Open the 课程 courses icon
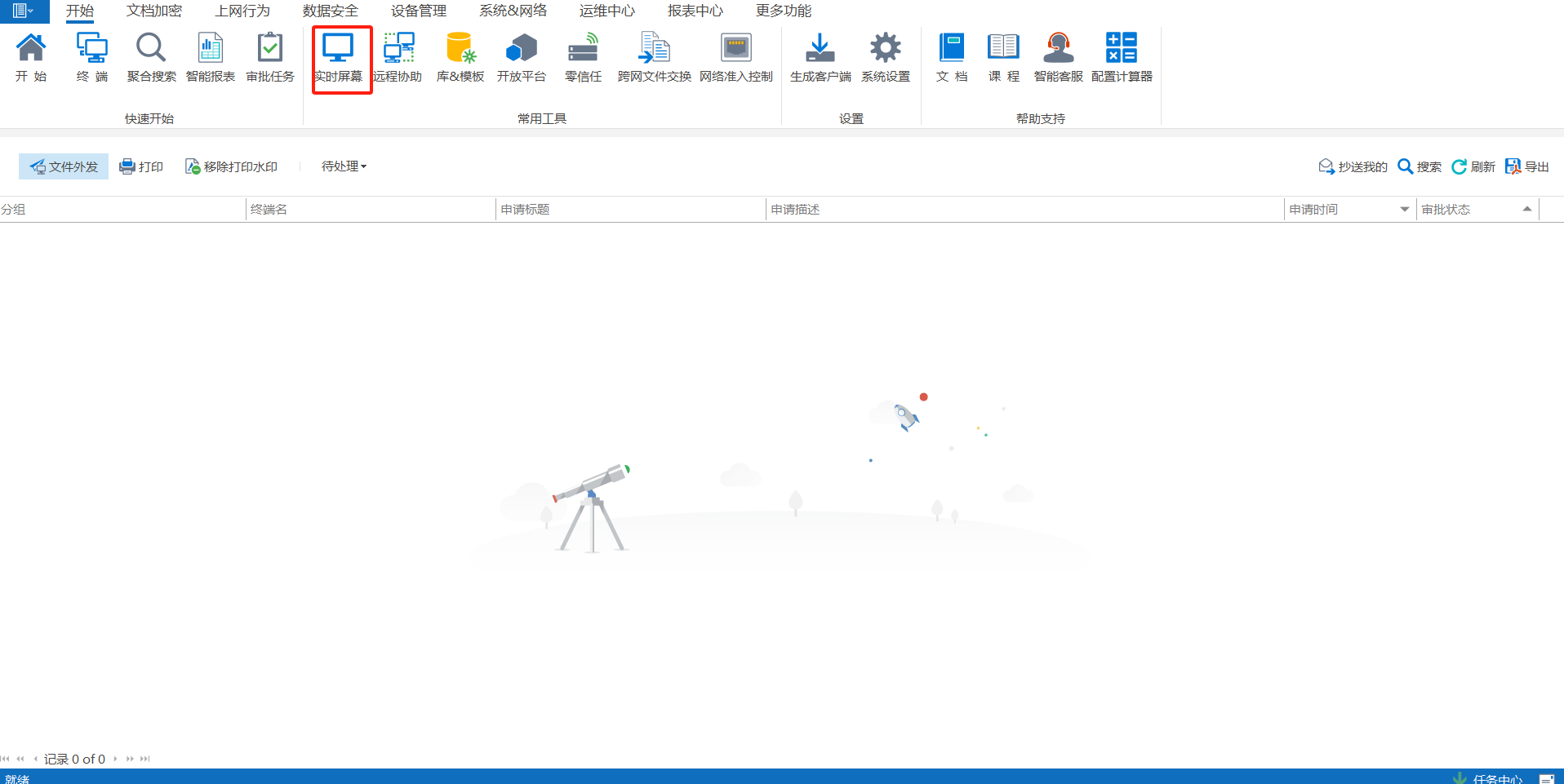Viewport: 1564px width, 784px height. click(1004, 57)
